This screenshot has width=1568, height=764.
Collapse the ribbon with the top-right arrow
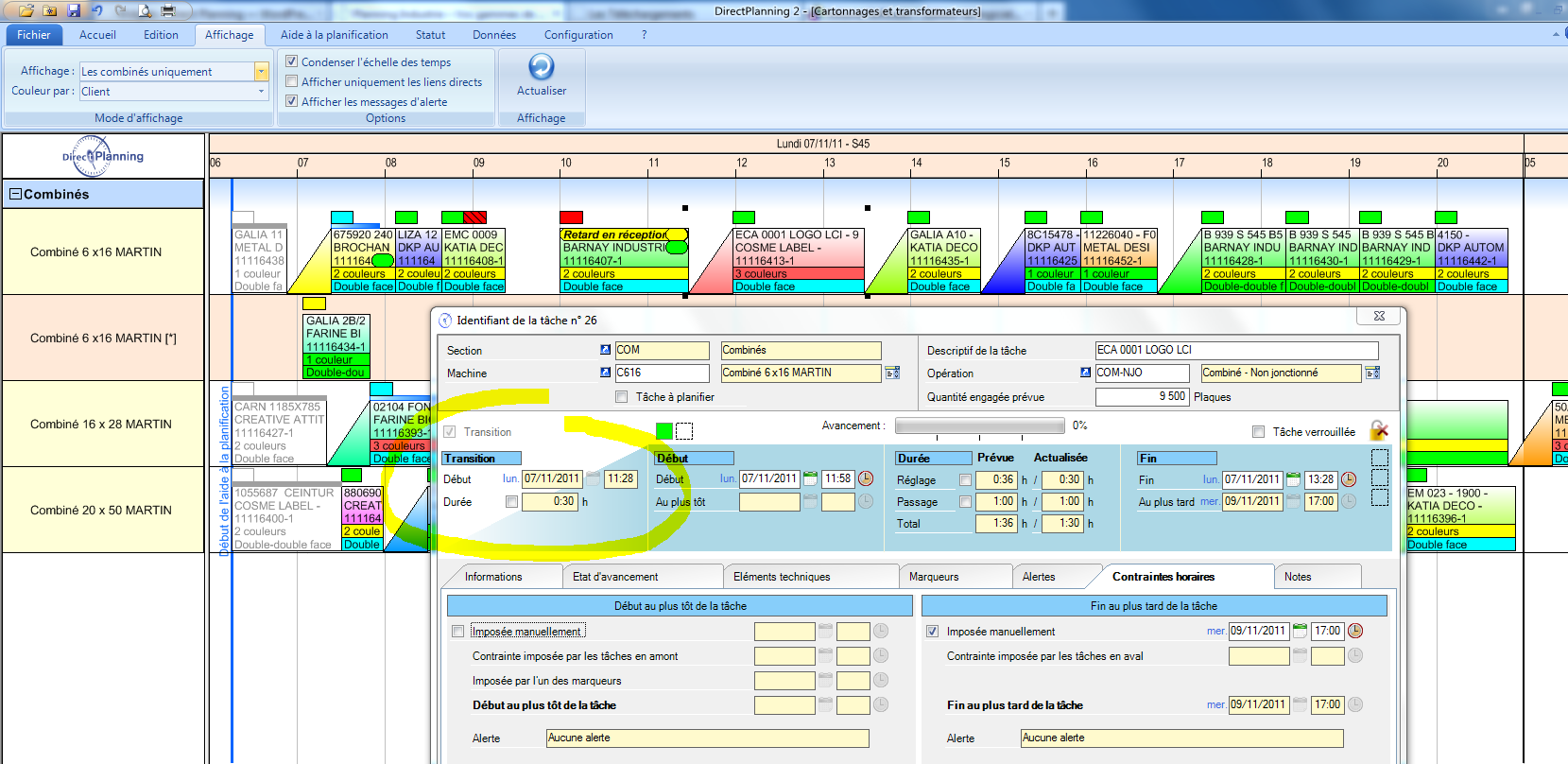pos(1556,35)
